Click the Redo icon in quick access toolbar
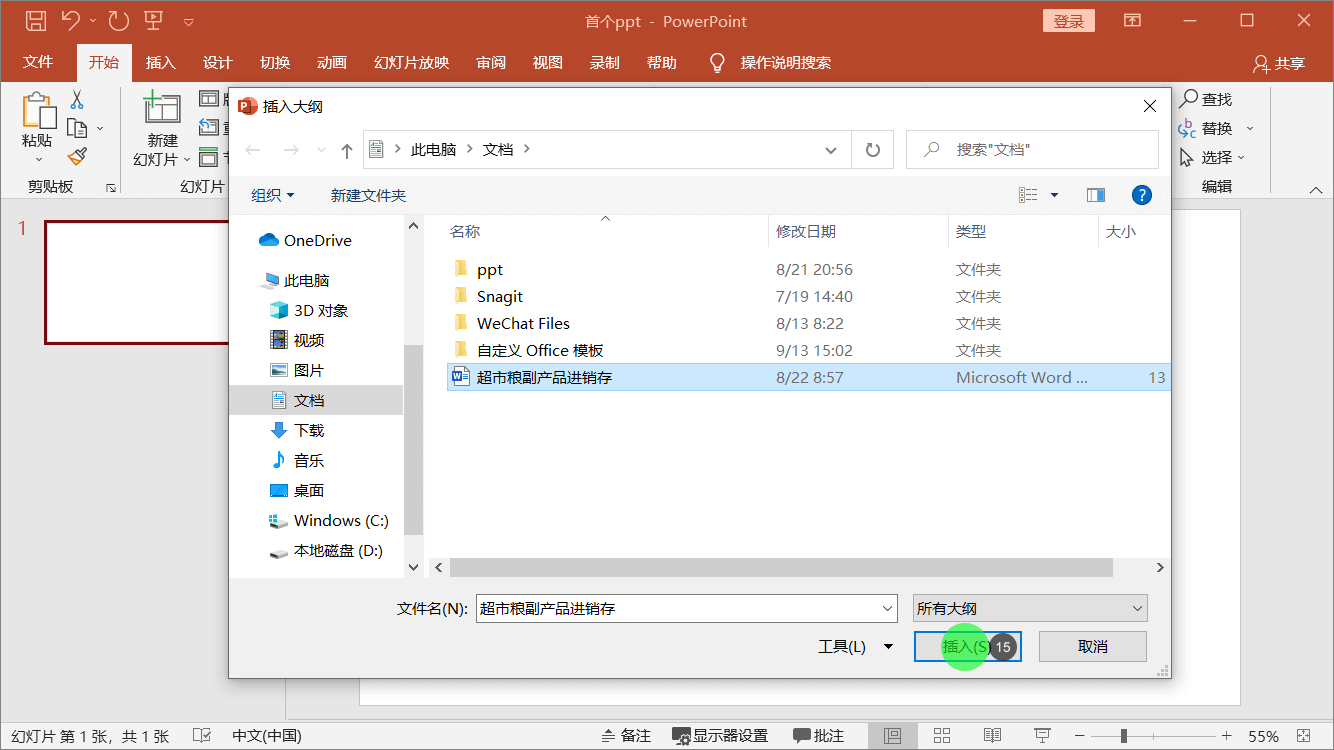1334x750 pixels. (x=118, y=20)
